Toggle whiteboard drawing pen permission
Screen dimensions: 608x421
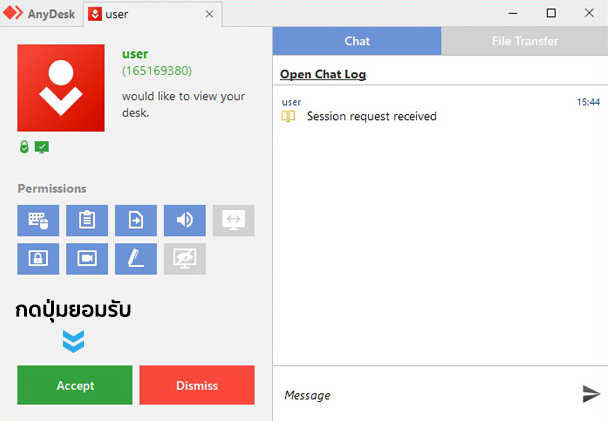pyautogui.click(x=136, y=259)
